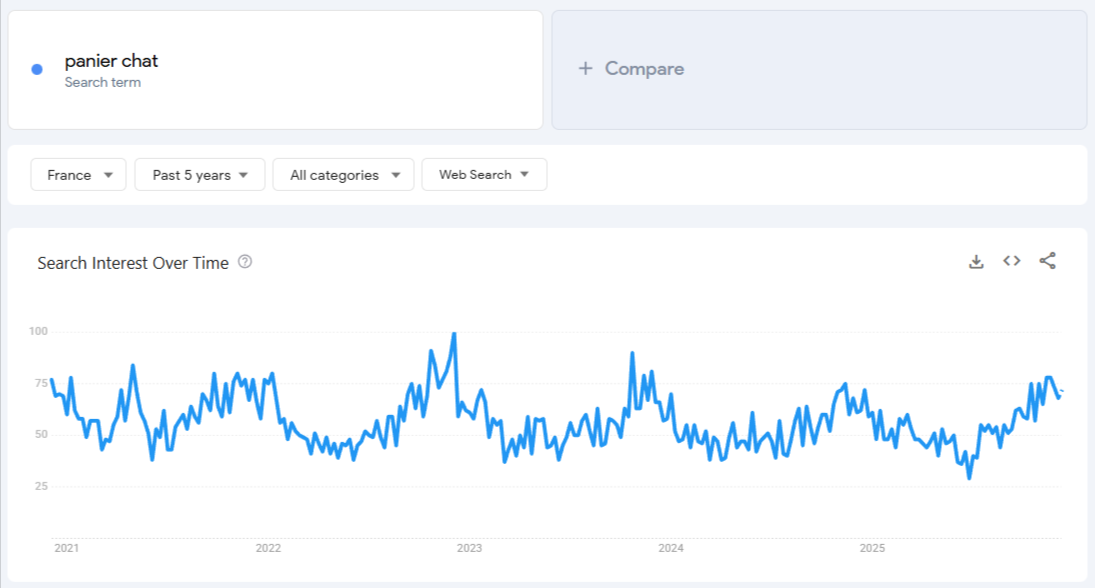Open the embed code view
Image resolution: width=1095 pixels, height=588 pixels.
1011,261
